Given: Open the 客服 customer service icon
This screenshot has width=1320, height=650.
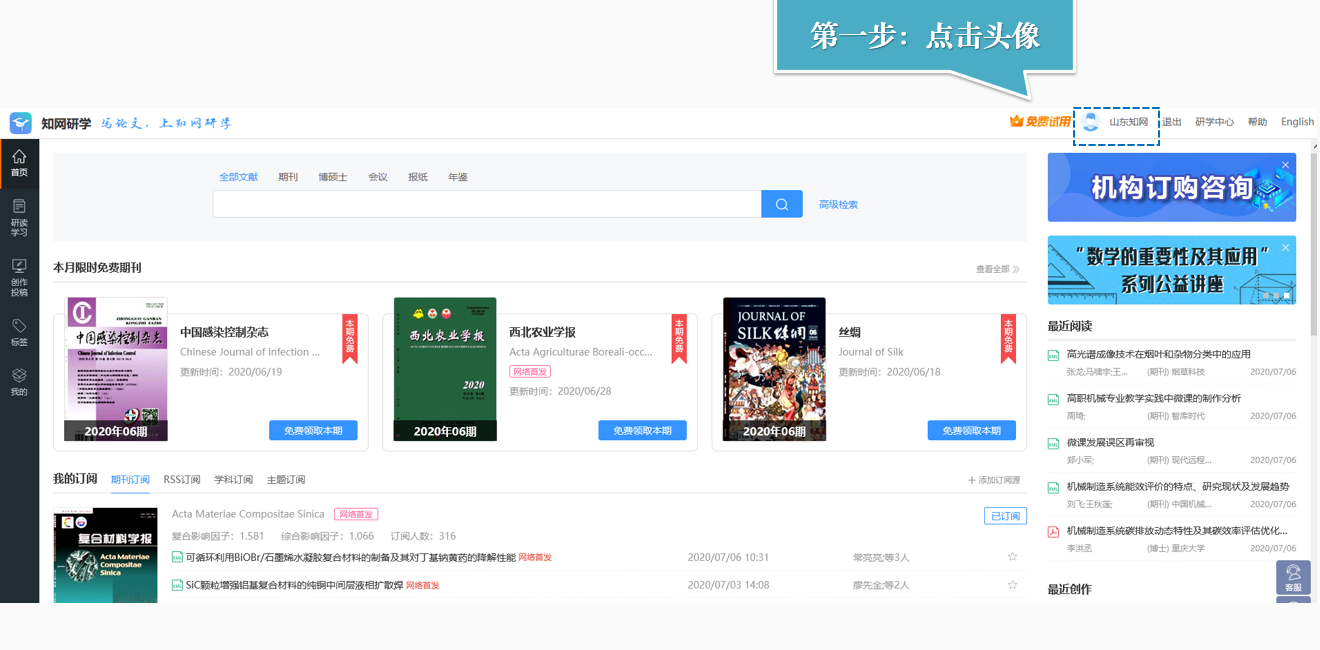Looking at the screenshot, I should [1293, 578].
